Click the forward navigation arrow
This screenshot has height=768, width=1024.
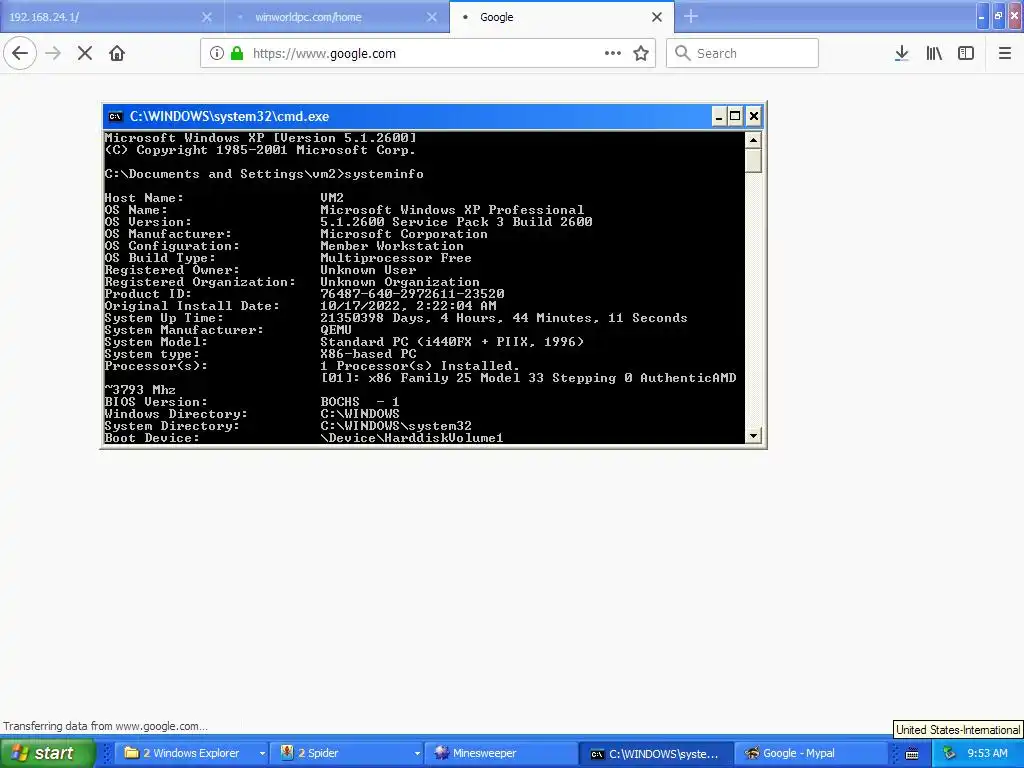53,53
